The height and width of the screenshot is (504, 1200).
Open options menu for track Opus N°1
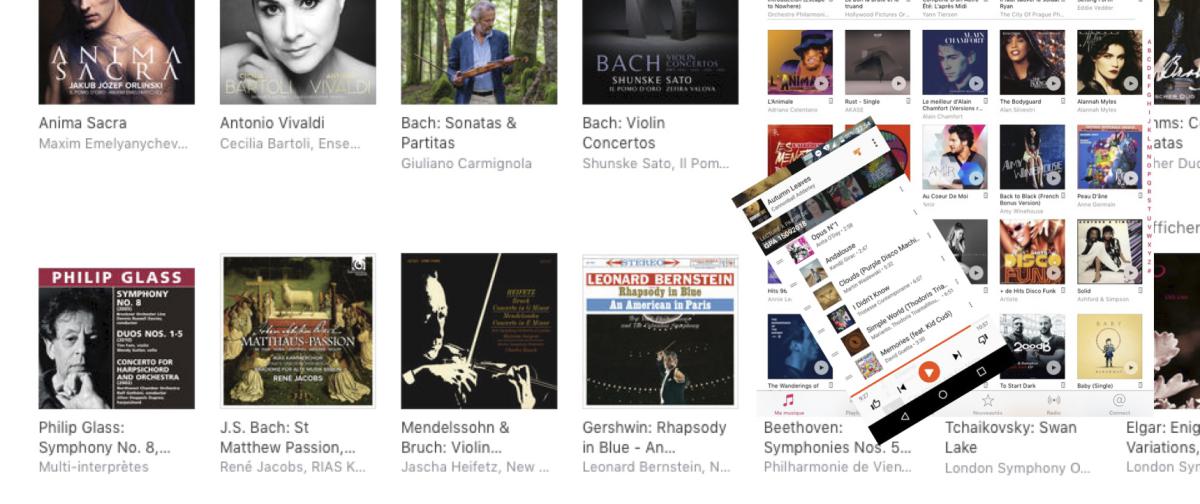click(x=901, y=190)
